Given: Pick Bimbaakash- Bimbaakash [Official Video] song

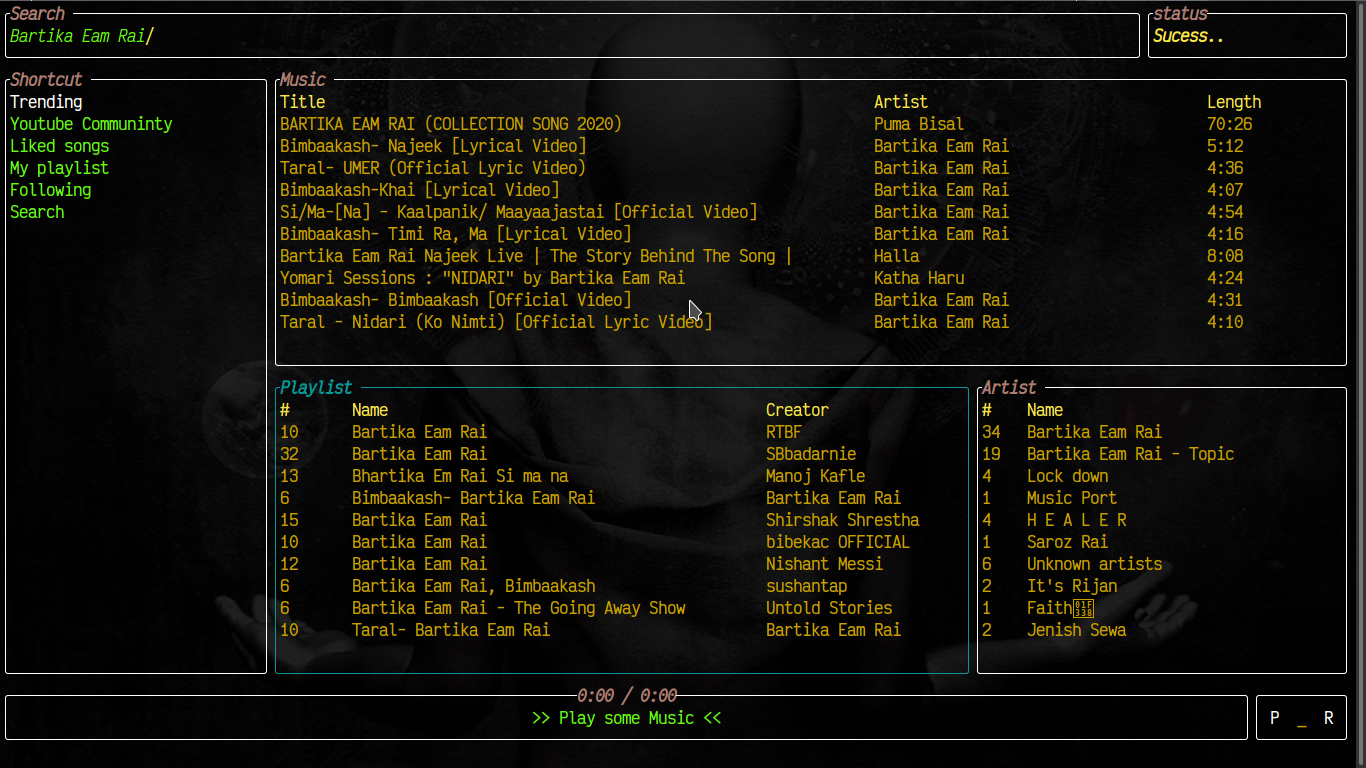Looking at the screenshot, I should click(x=455, y=300).
